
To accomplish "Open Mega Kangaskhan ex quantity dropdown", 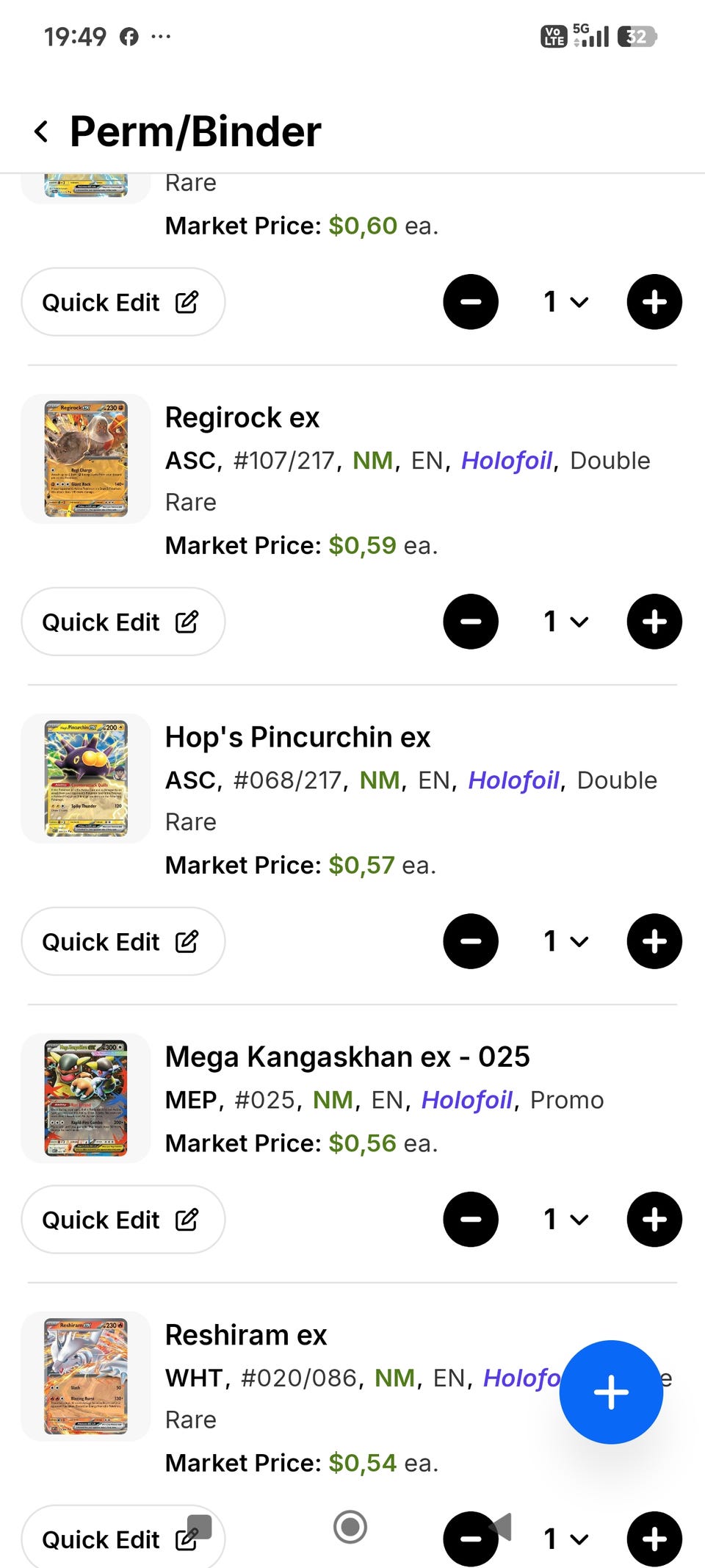I will tap(565, 1219).
